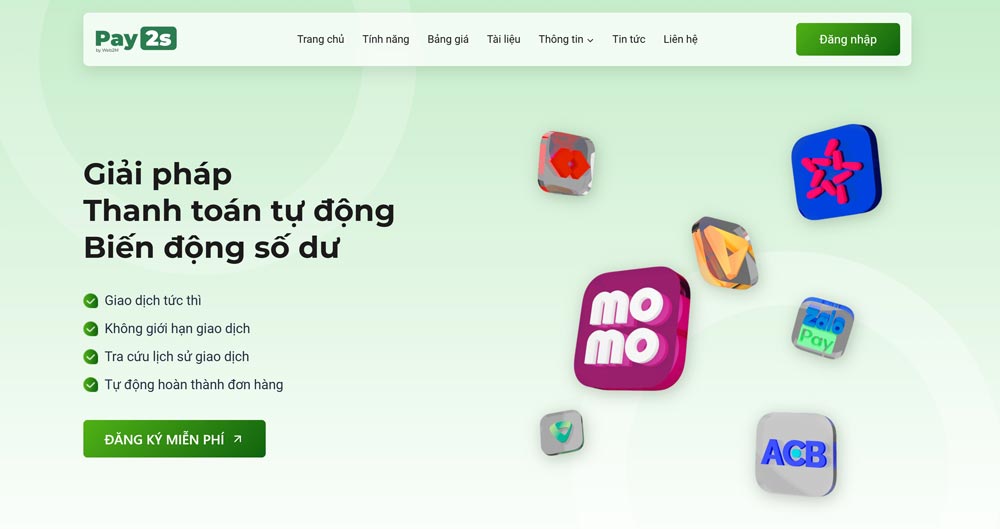Image resolution: width=1000 pixels, height=529 pixels.
Task: Click the Đăng nhập button
Action: [848, 39]
